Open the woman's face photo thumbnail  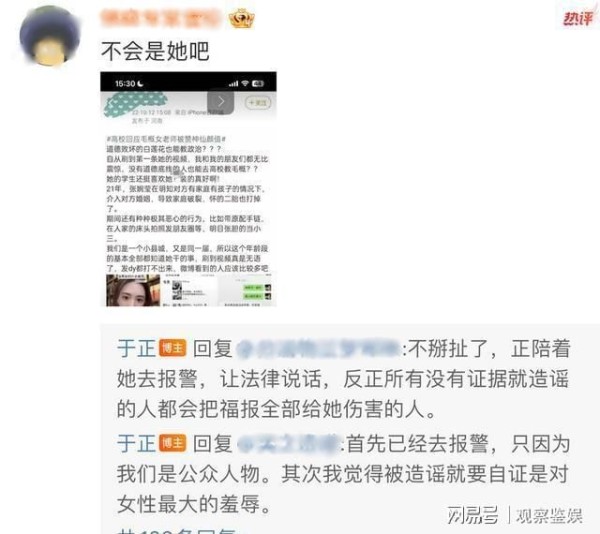point(133,290)
